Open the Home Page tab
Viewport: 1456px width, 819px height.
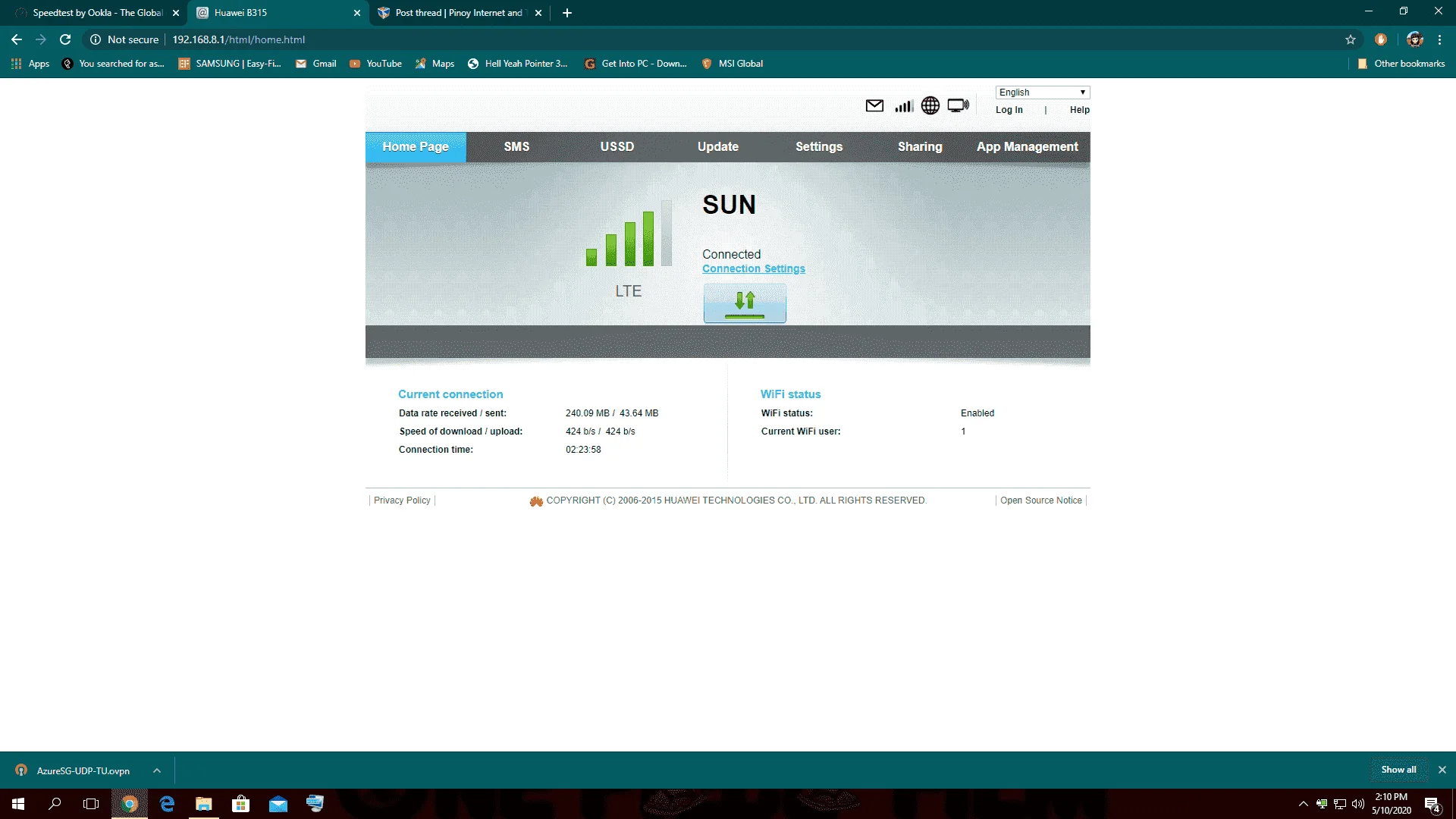416,147
